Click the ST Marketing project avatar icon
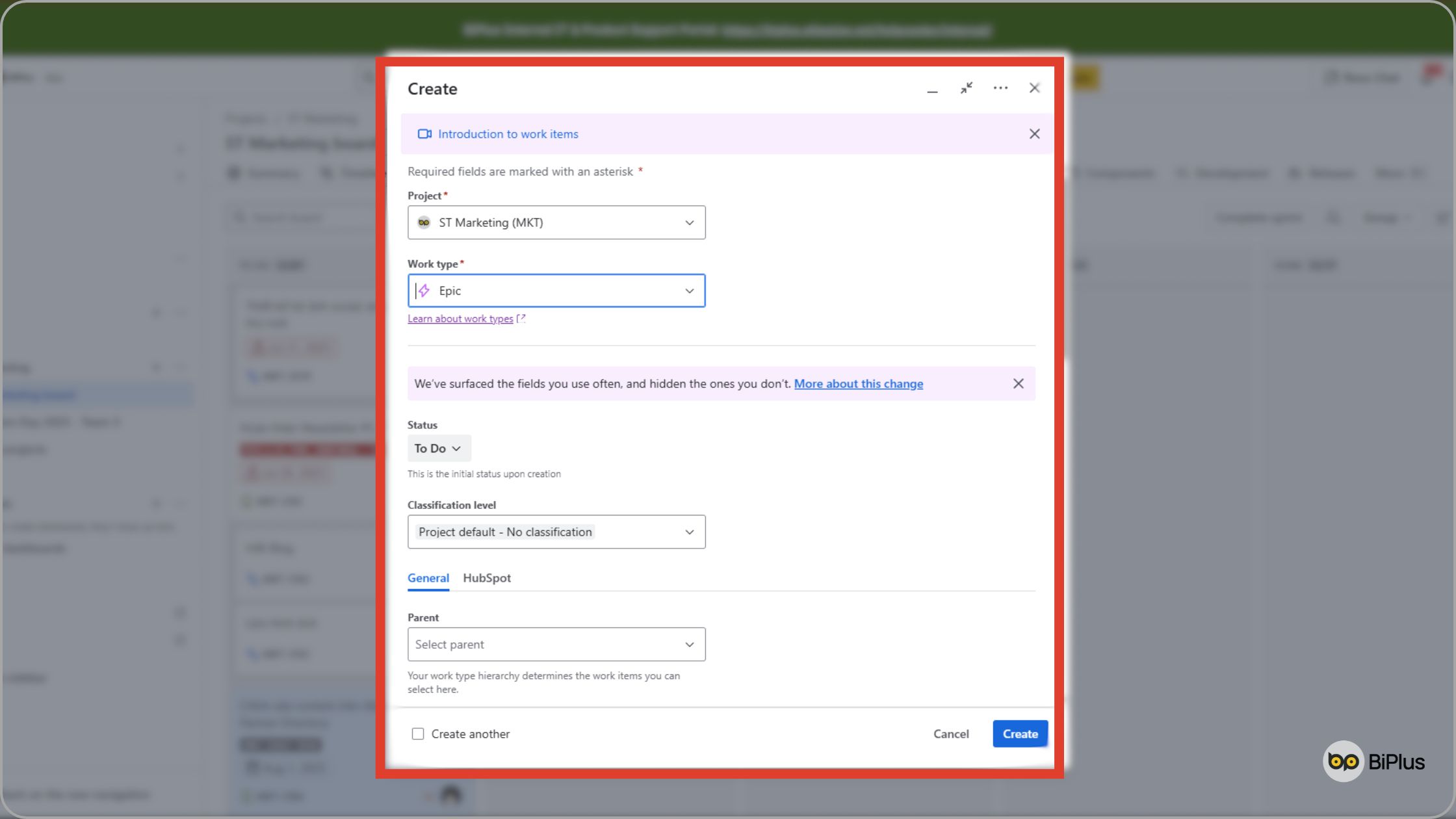 point(424,222)
